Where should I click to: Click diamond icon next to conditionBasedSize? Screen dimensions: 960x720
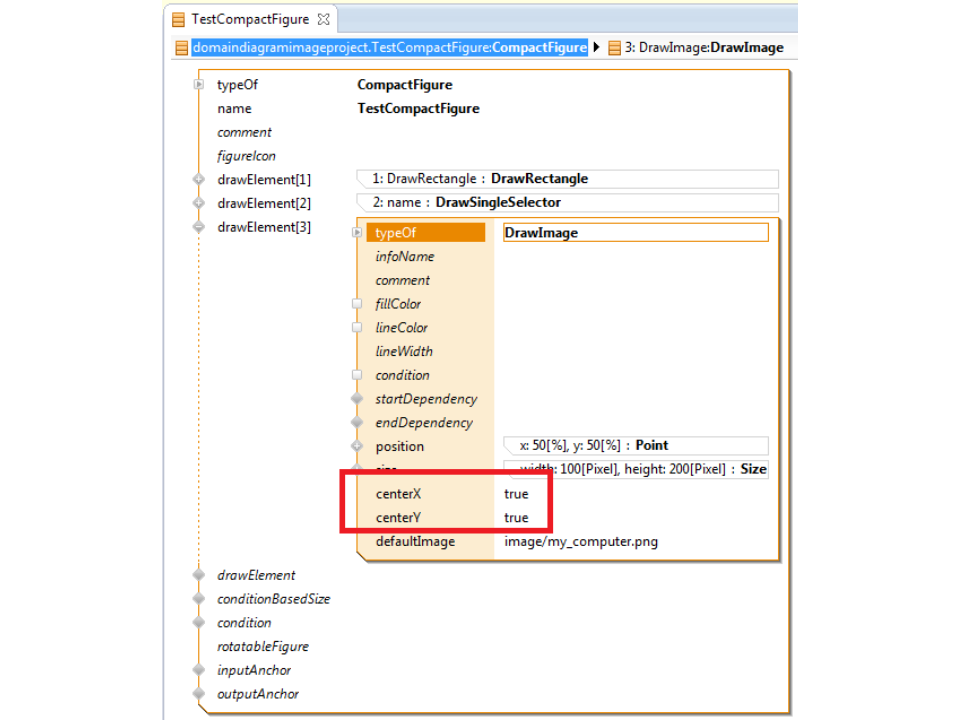(x=199, y=599)
